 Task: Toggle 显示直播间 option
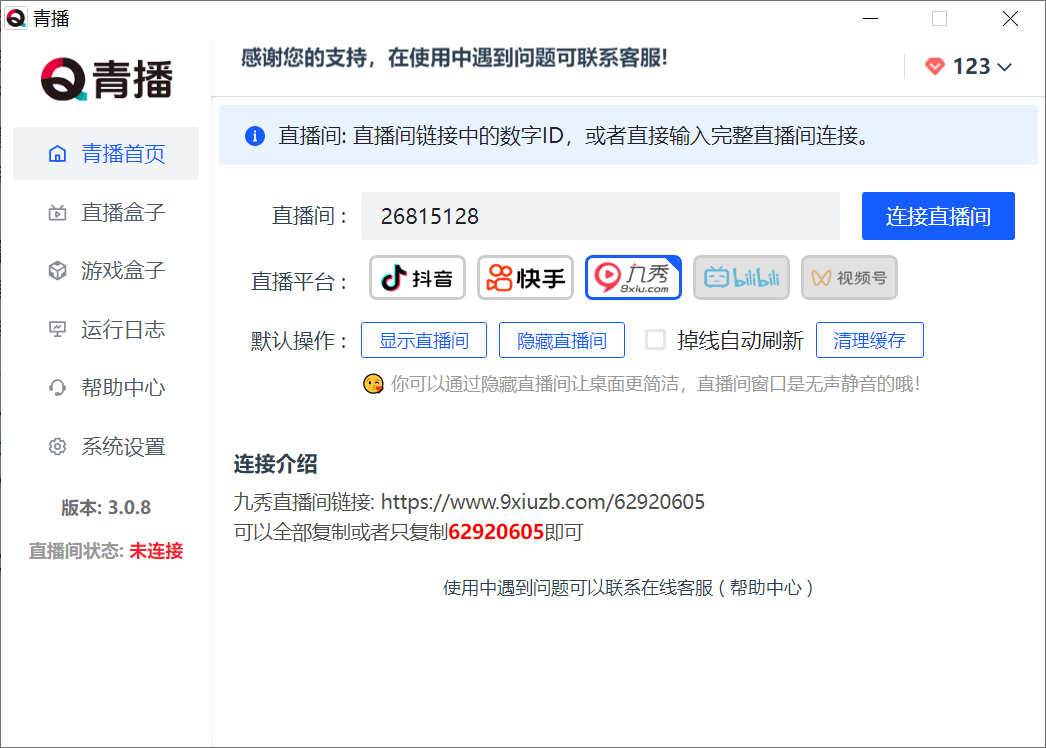click(424, 340)
